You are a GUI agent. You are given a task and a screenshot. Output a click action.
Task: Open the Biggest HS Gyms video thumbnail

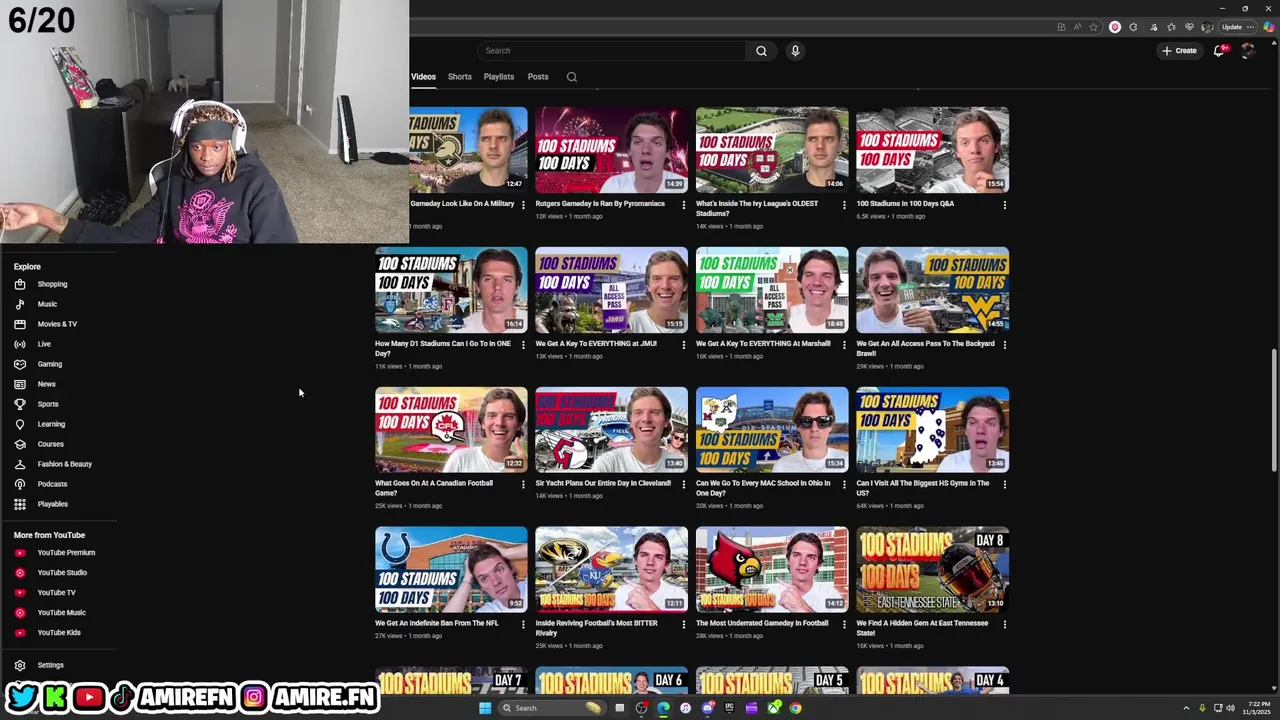932,430
